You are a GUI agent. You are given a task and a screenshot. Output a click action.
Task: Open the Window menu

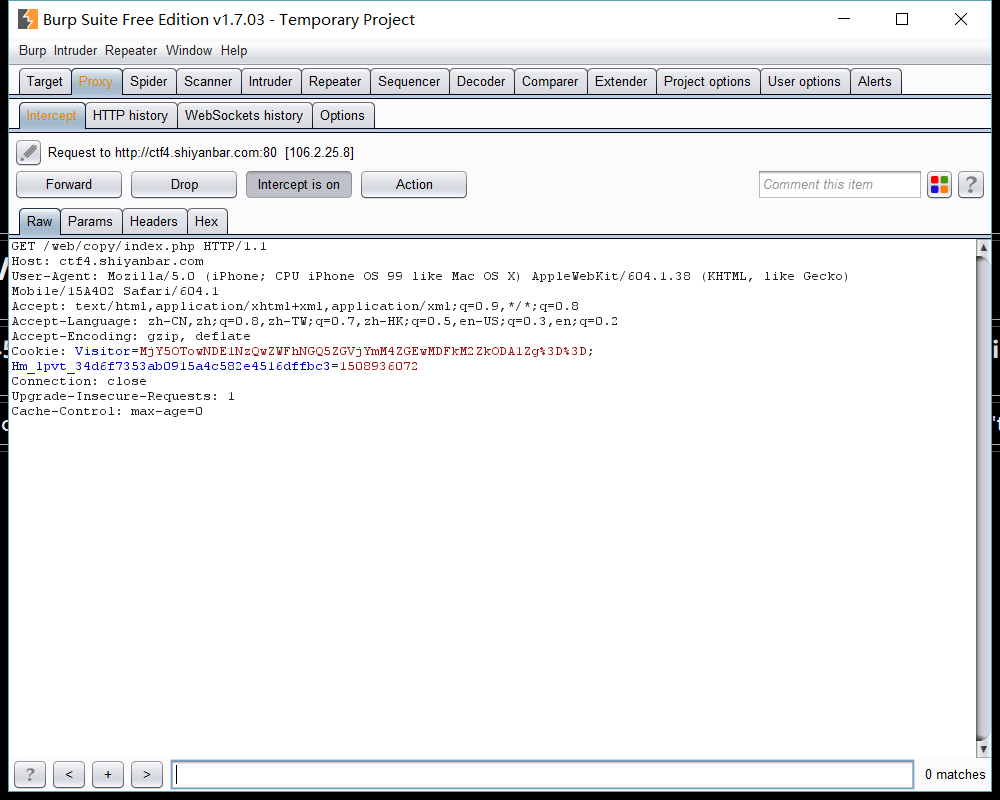click(x=189, y=50)
